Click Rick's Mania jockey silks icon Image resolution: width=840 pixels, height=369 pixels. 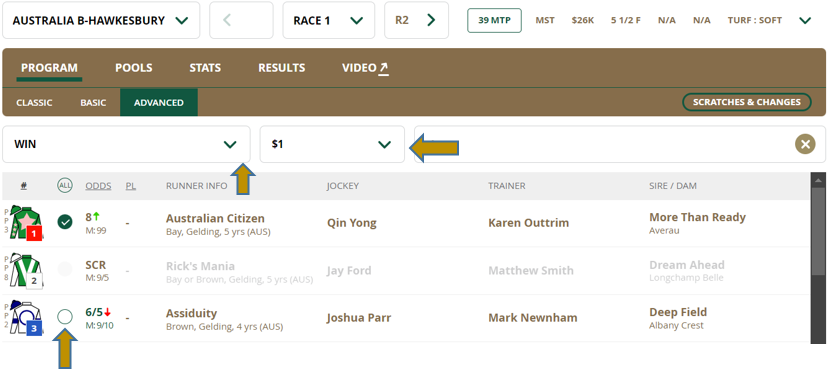point(26,270)
